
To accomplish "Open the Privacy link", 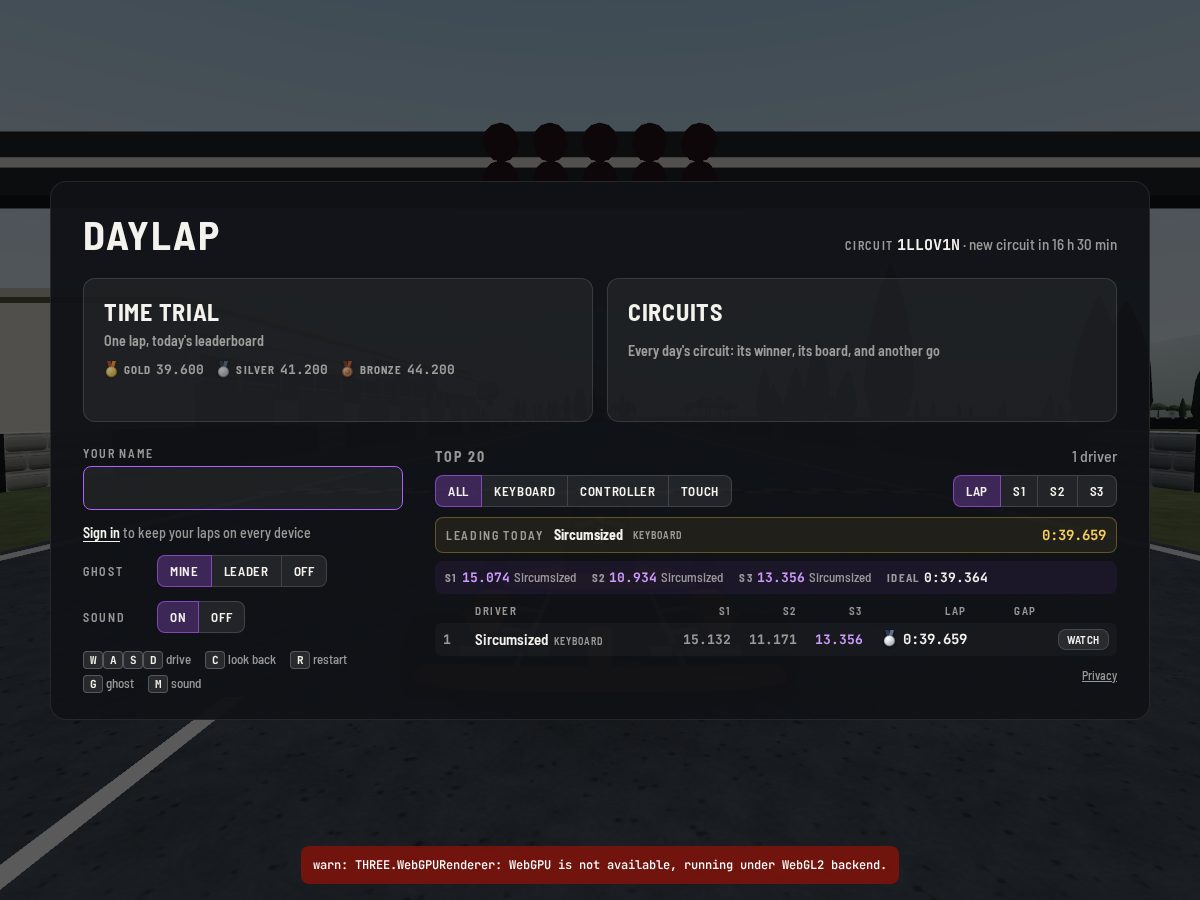I will (x=1099, y=676).
